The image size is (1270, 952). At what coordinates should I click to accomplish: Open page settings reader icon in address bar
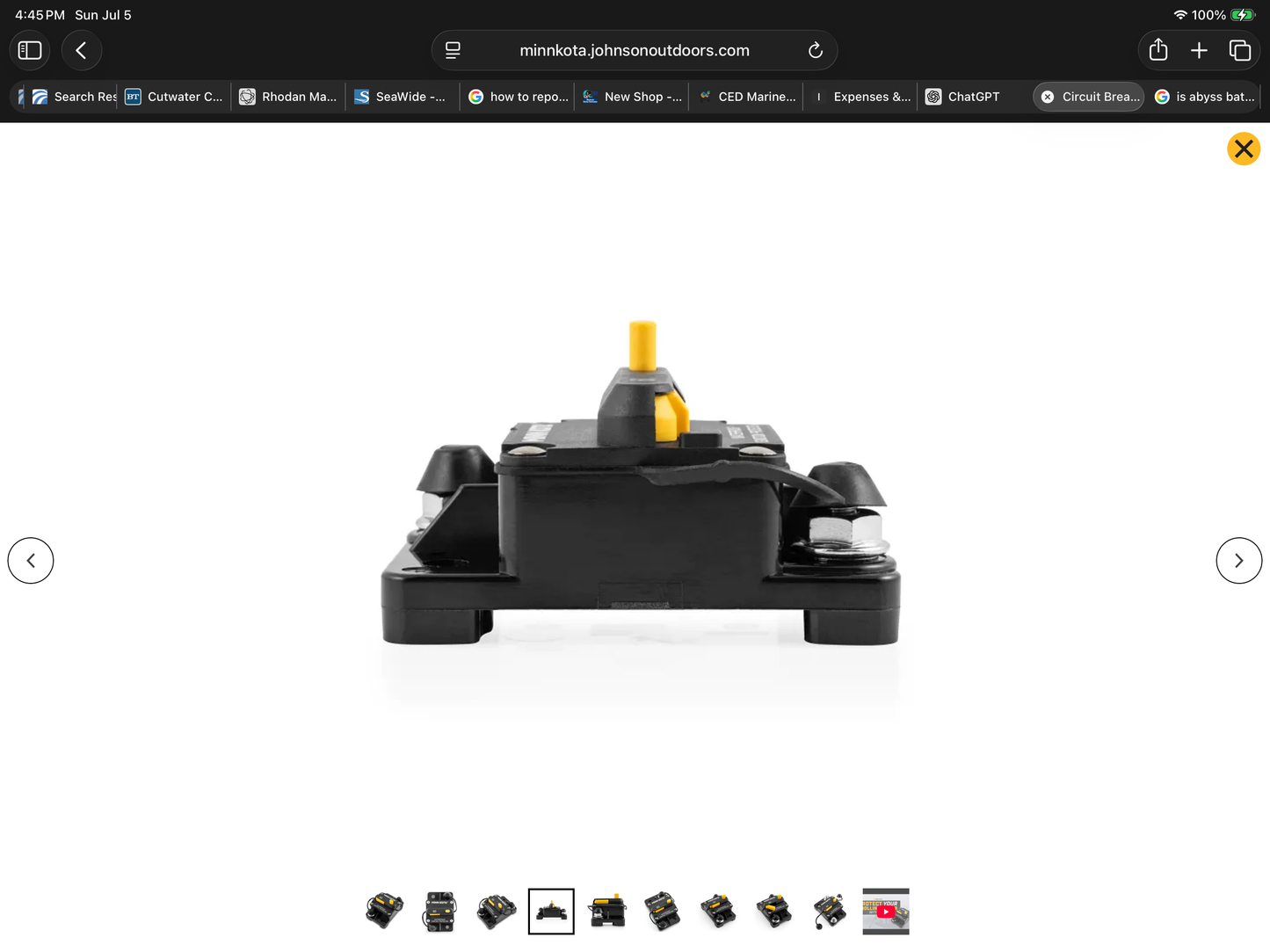453,50
